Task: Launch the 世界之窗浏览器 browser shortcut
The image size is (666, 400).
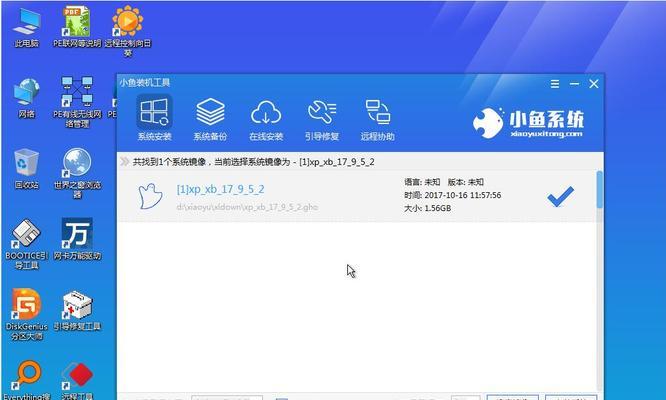Action: 77,173
